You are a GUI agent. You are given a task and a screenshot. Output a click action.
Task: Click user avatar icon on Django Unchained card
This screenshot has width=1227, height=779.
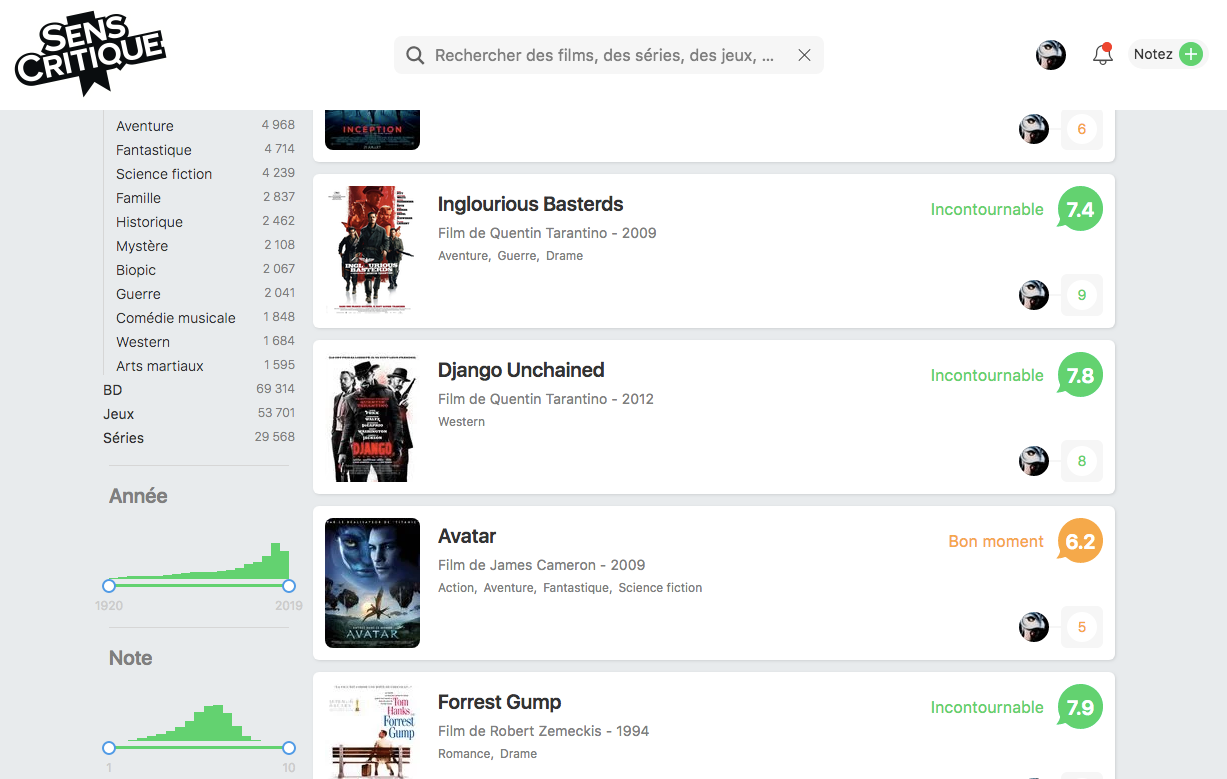tap(1034, 461)
